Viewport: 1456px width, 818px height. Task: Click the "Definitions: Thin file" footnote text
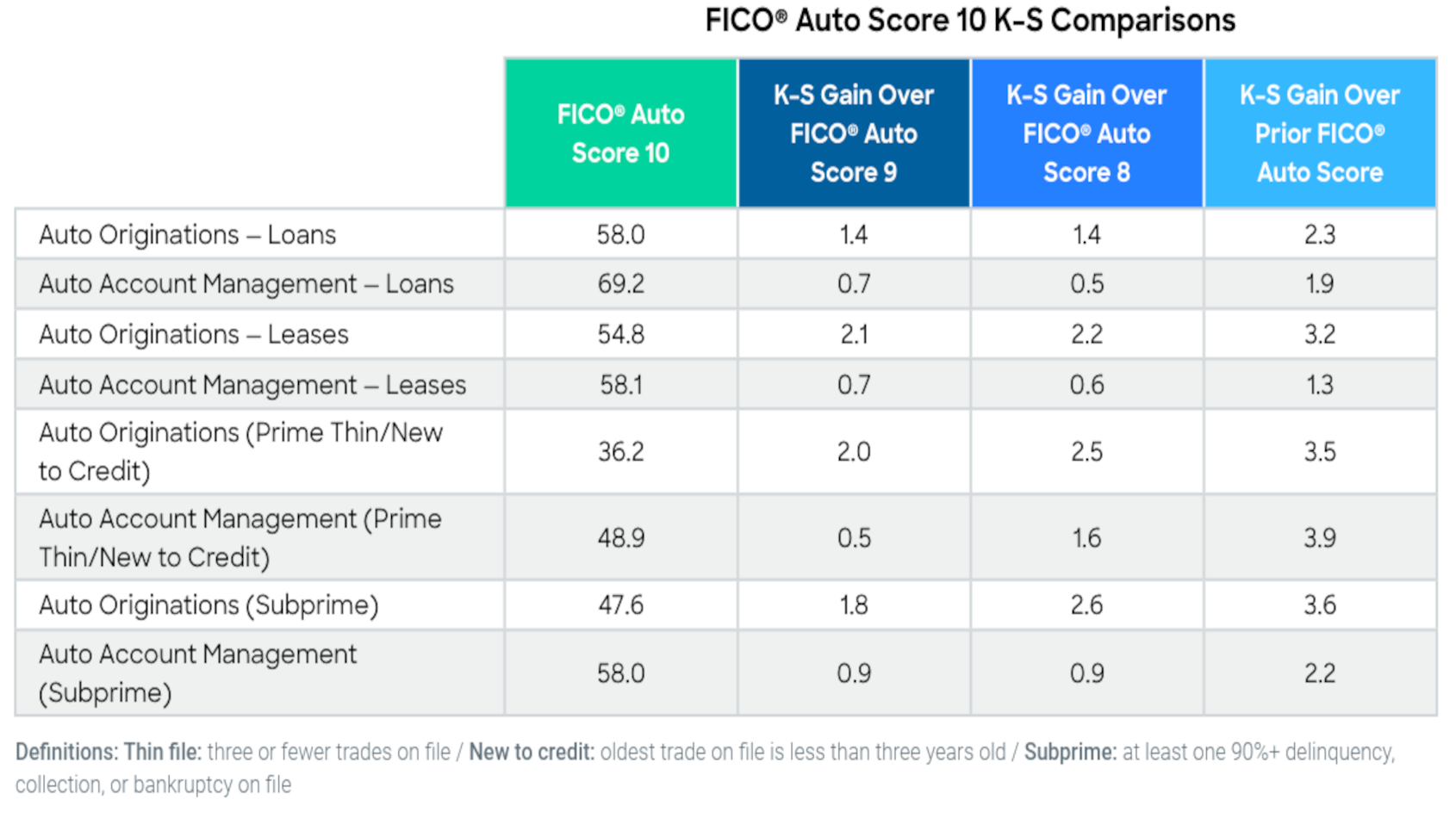pos(109,752)
